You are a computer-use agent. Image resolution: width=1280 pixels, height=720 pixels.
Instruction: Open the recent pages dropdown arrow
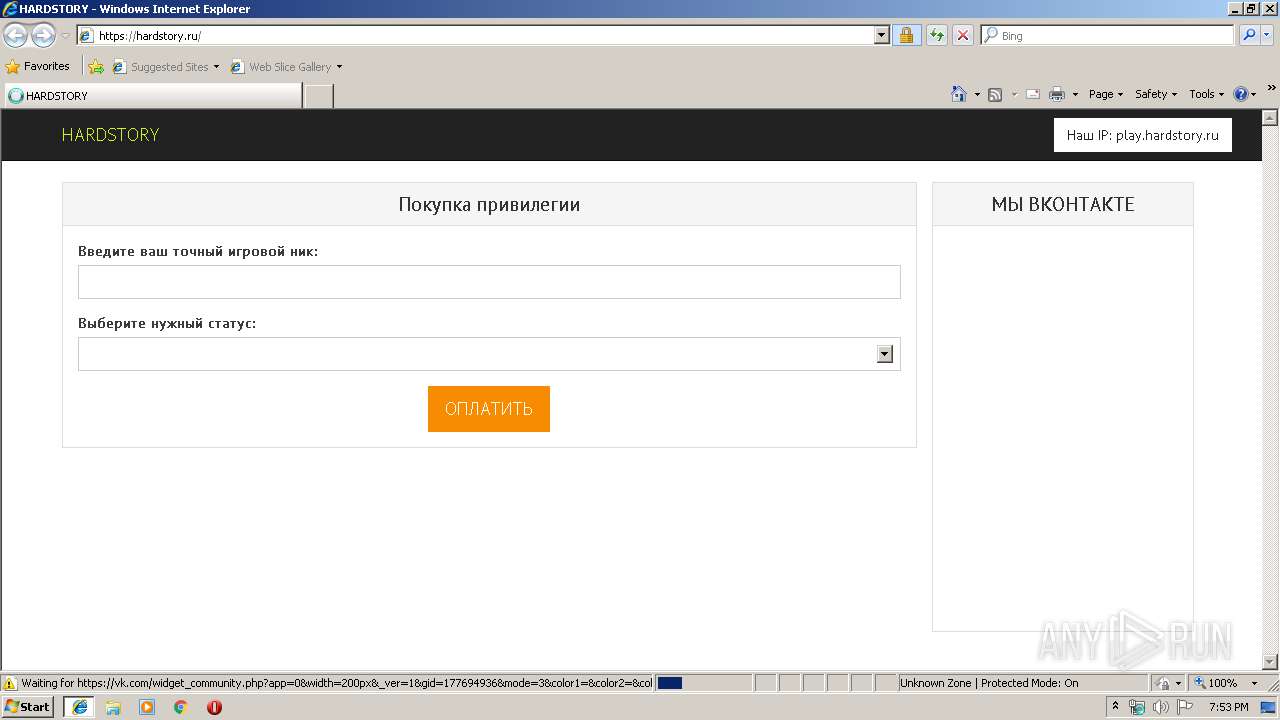[x=65, y=36]
